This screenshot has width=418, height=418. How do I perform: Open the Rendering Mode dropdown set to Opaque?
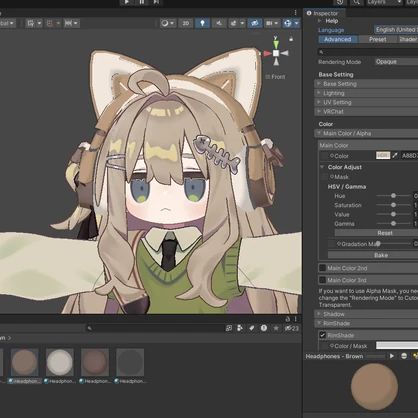396,62
